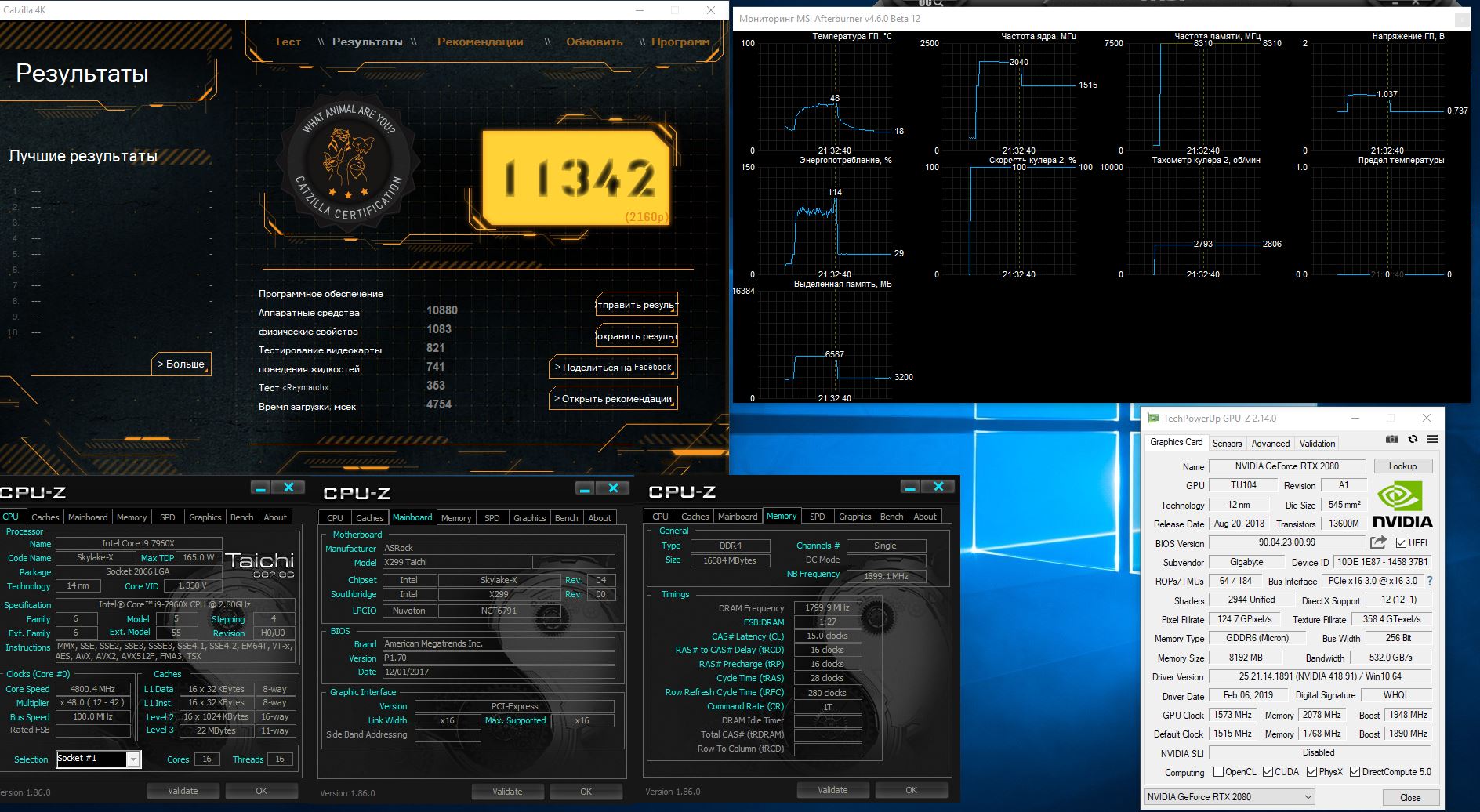Open Graphics tab in the right CPU-Z window

click(x=854, y=517)
